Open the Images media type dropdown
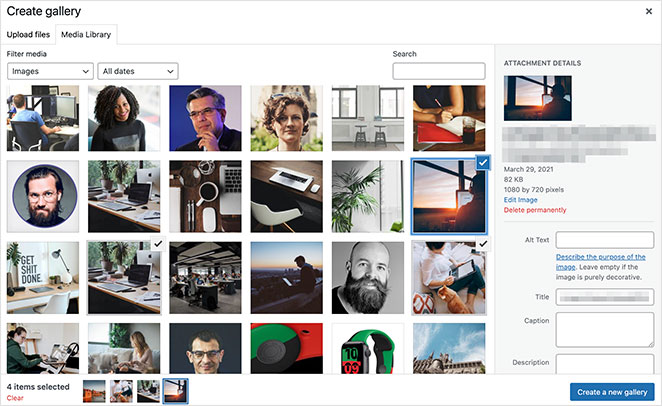 coord(50,71)
